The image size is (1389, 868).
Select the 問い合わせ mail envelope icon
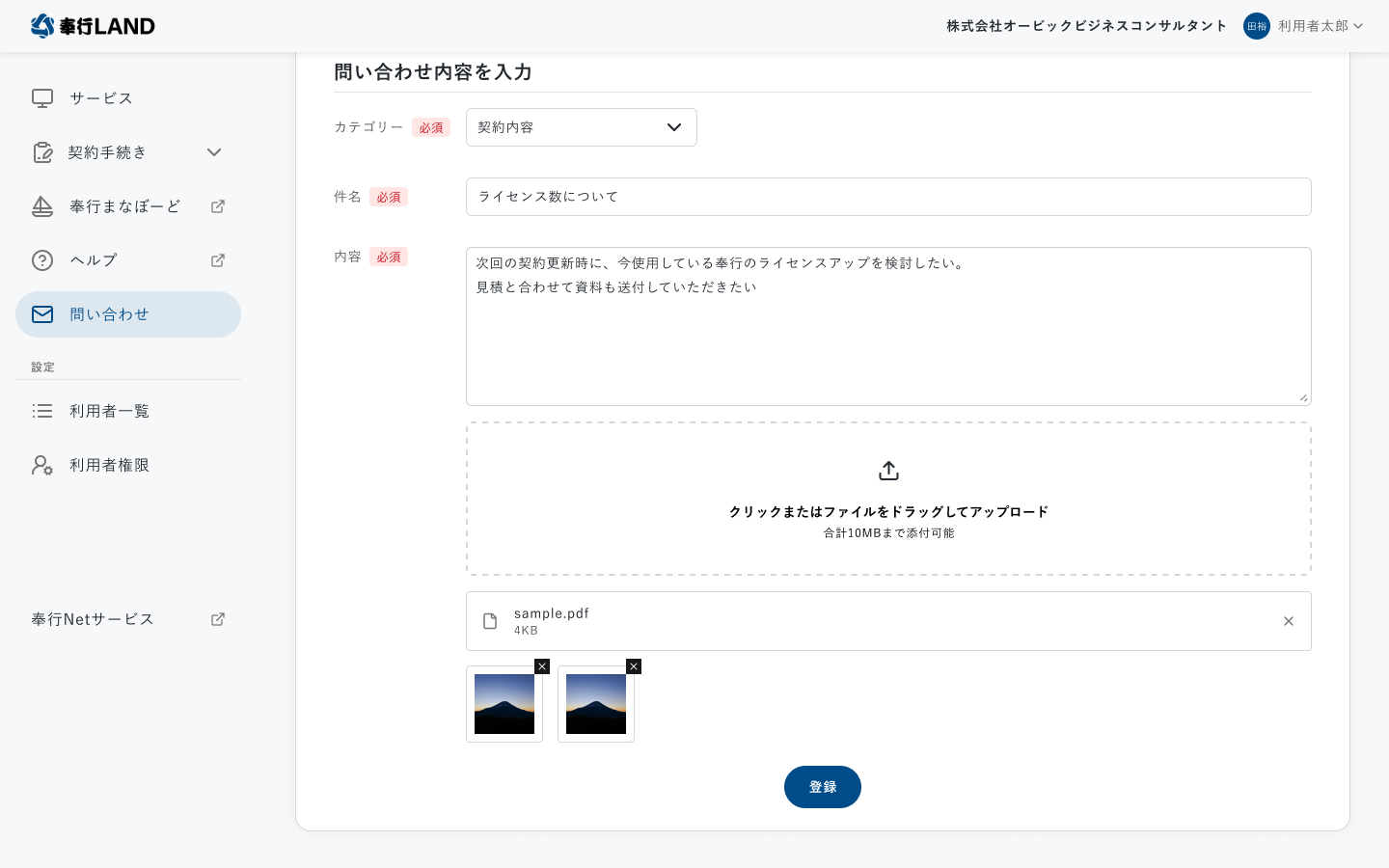42,313
